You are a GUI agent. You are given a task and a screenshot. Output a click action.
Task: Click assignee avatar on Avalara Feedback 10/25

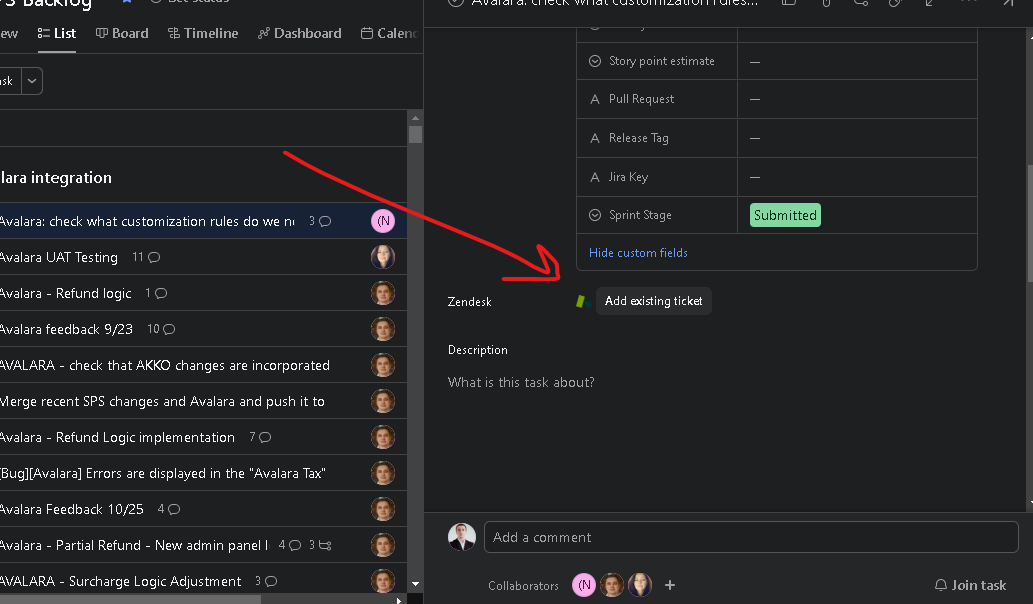pos(383,509)
